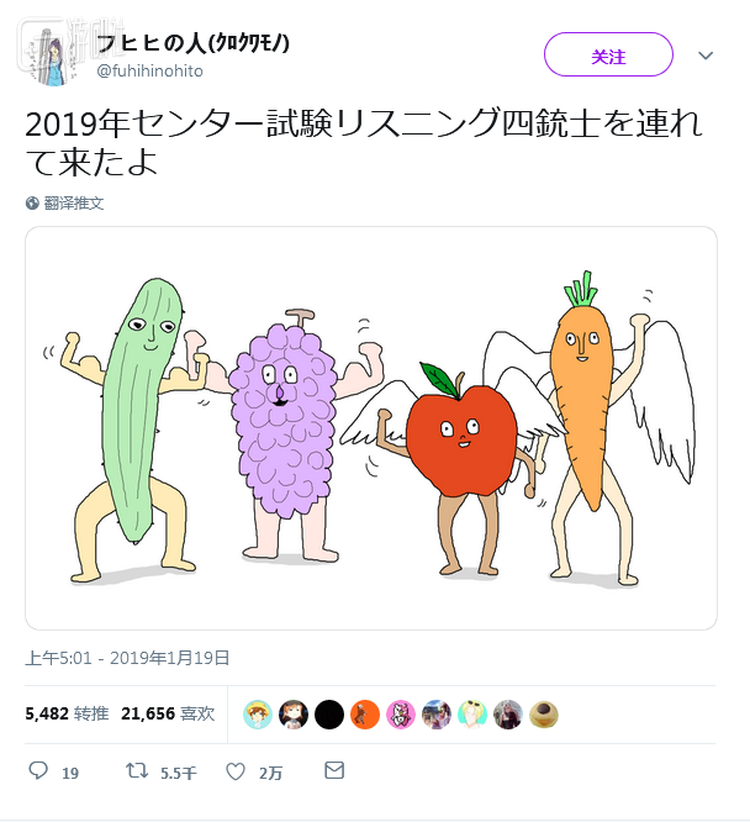
Task: Open the solid black liker avatar
Action: click(x=329, y=714)
